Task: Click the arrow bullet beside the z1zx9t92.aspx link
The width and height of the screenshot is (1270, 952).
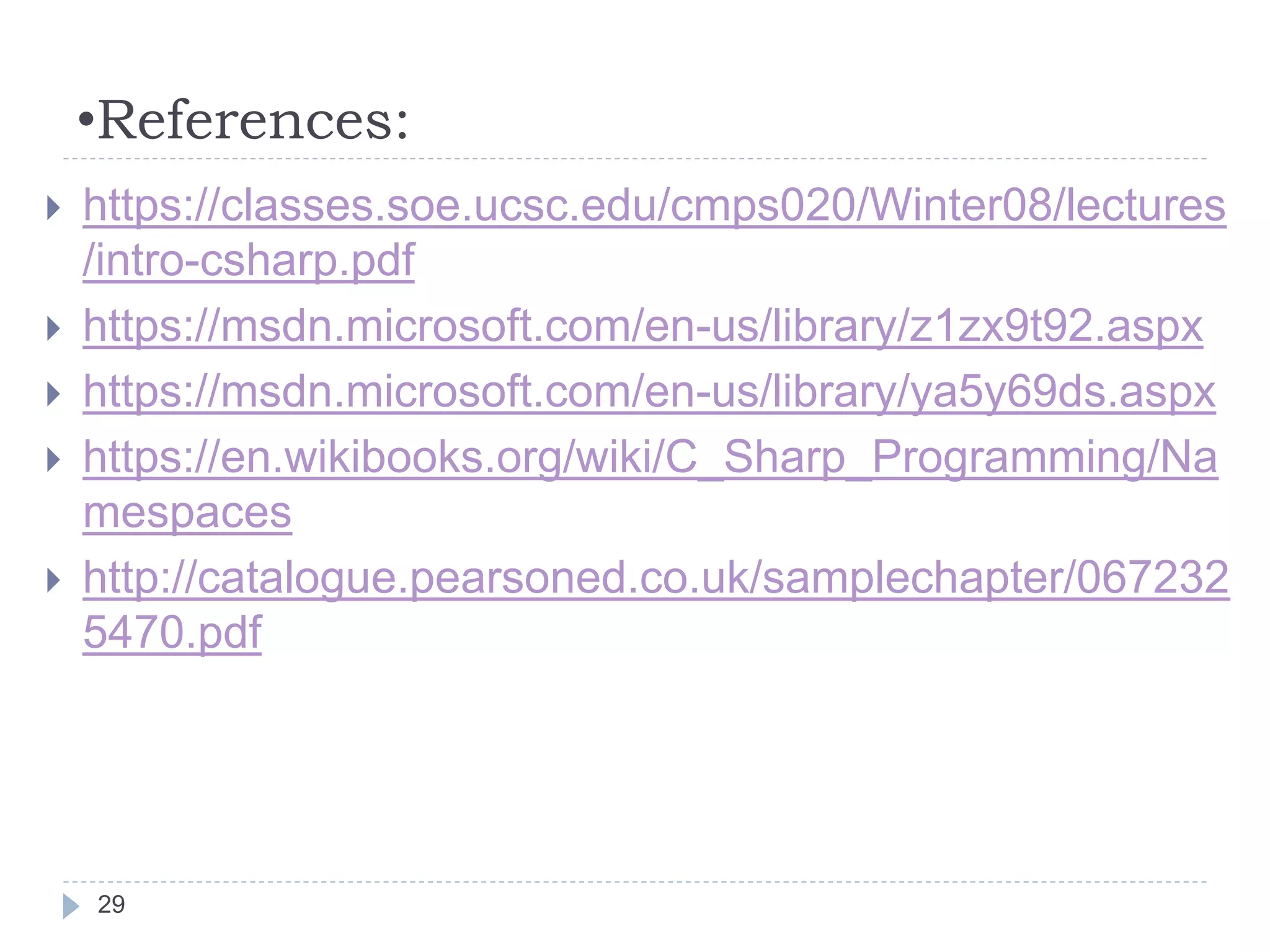Action: (x=54, y=328)
